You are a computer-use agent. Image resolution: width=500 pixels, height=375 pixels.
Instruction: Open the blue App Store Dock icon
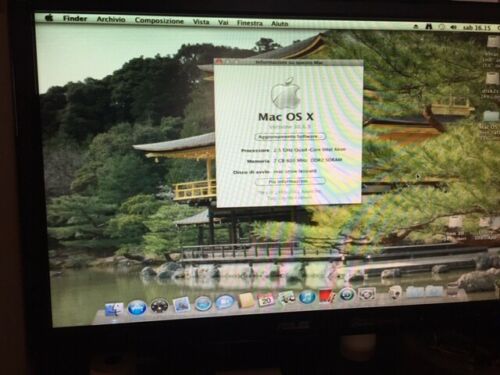point(137,308)
